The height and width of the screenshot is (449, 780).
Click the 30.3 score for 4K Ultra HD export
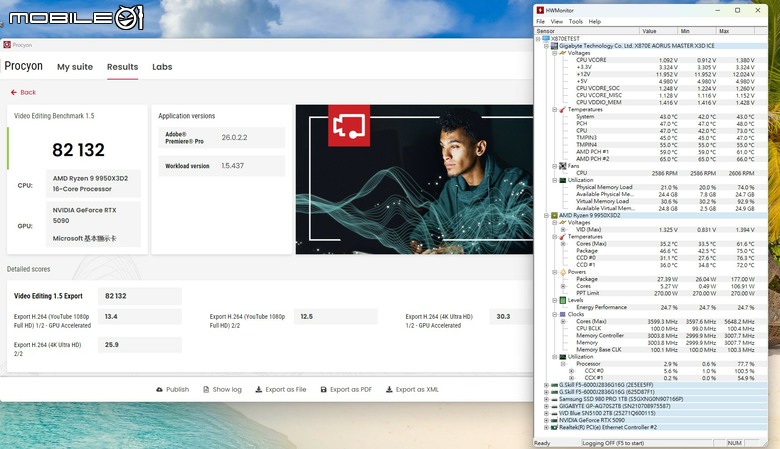[503, 316]
